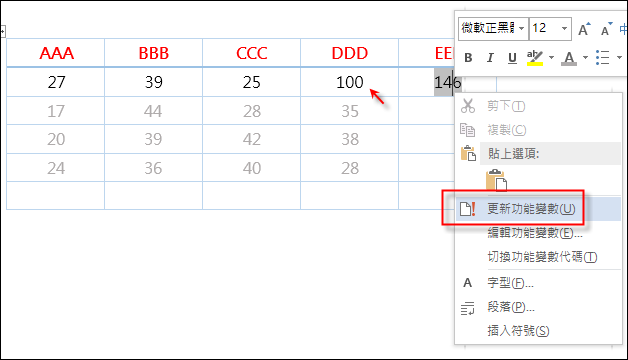Select 切換功能變數代碼(T) menu item
The width and height of the screenshot is (628, 360).
(538, 257)
